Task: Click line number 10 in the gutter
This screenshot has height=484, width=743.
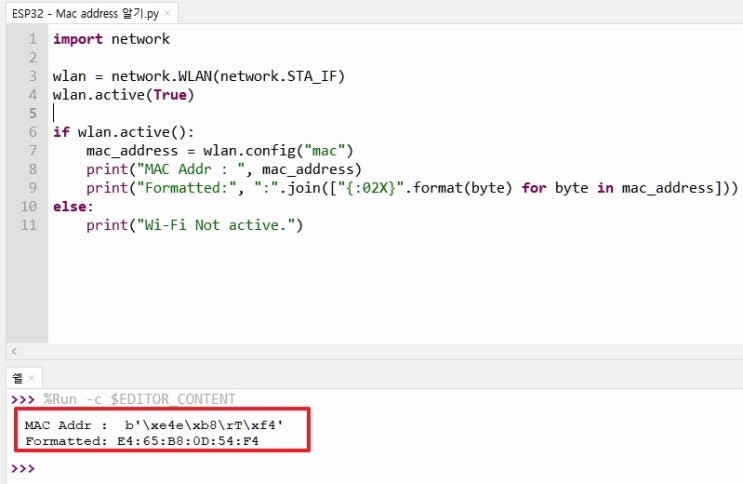Action: (28, 207)
